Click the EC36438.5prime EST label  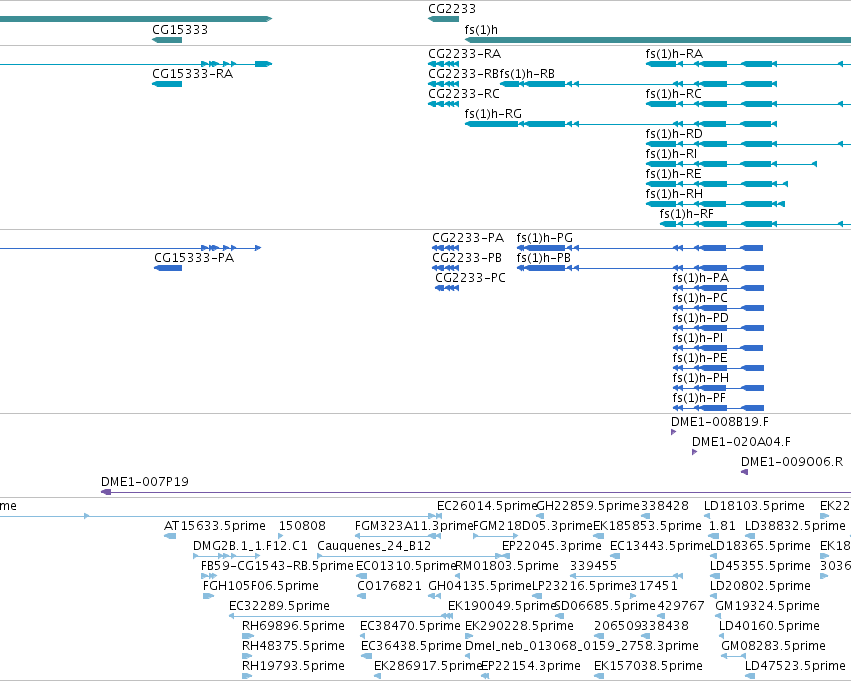tap(411, 646)
